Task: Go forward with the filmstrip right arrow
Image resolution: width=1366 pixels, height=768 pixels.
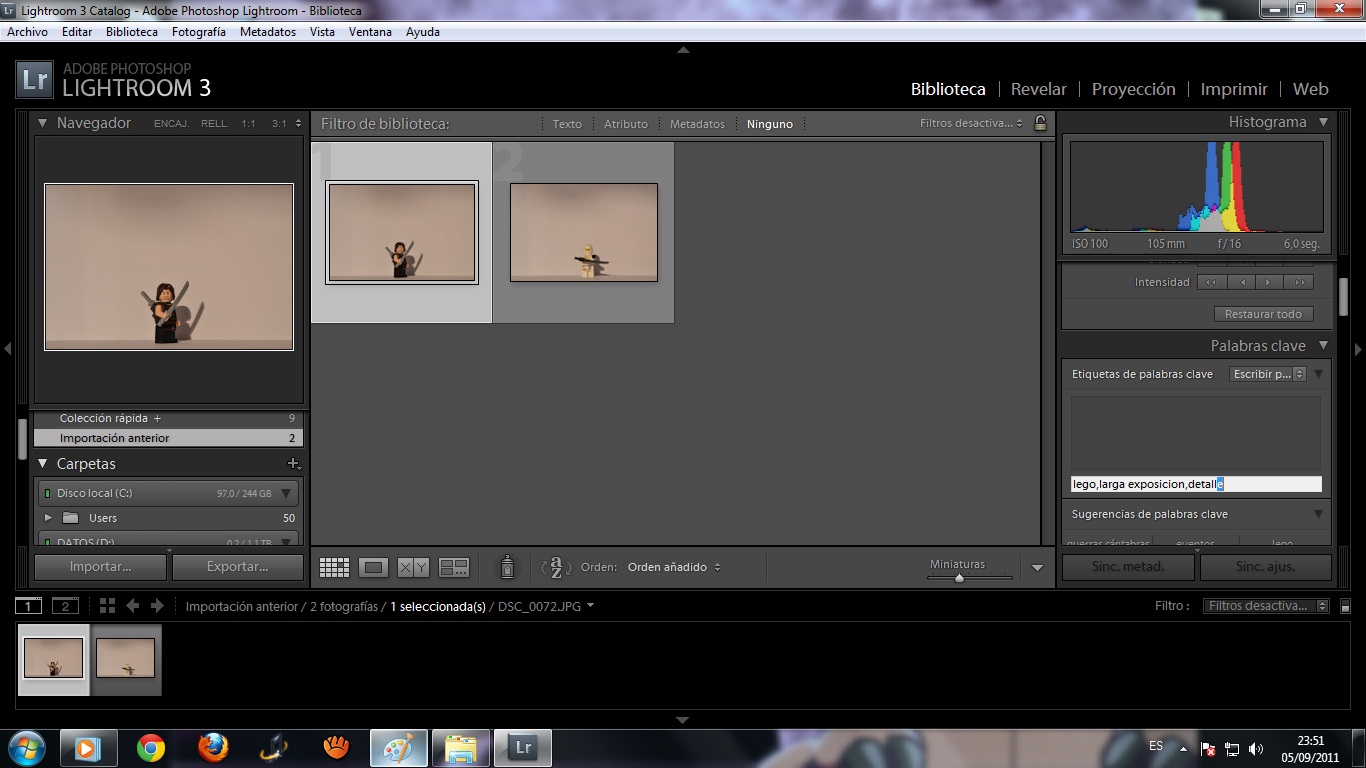Action: click(157, 606)
